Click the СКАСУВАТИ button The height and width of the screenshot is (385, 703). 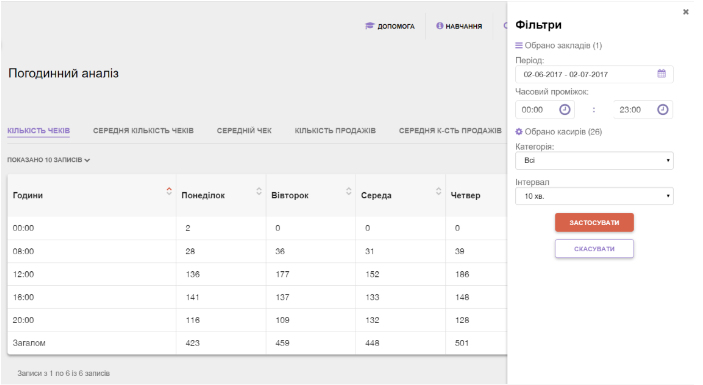[x=594, y=249]
